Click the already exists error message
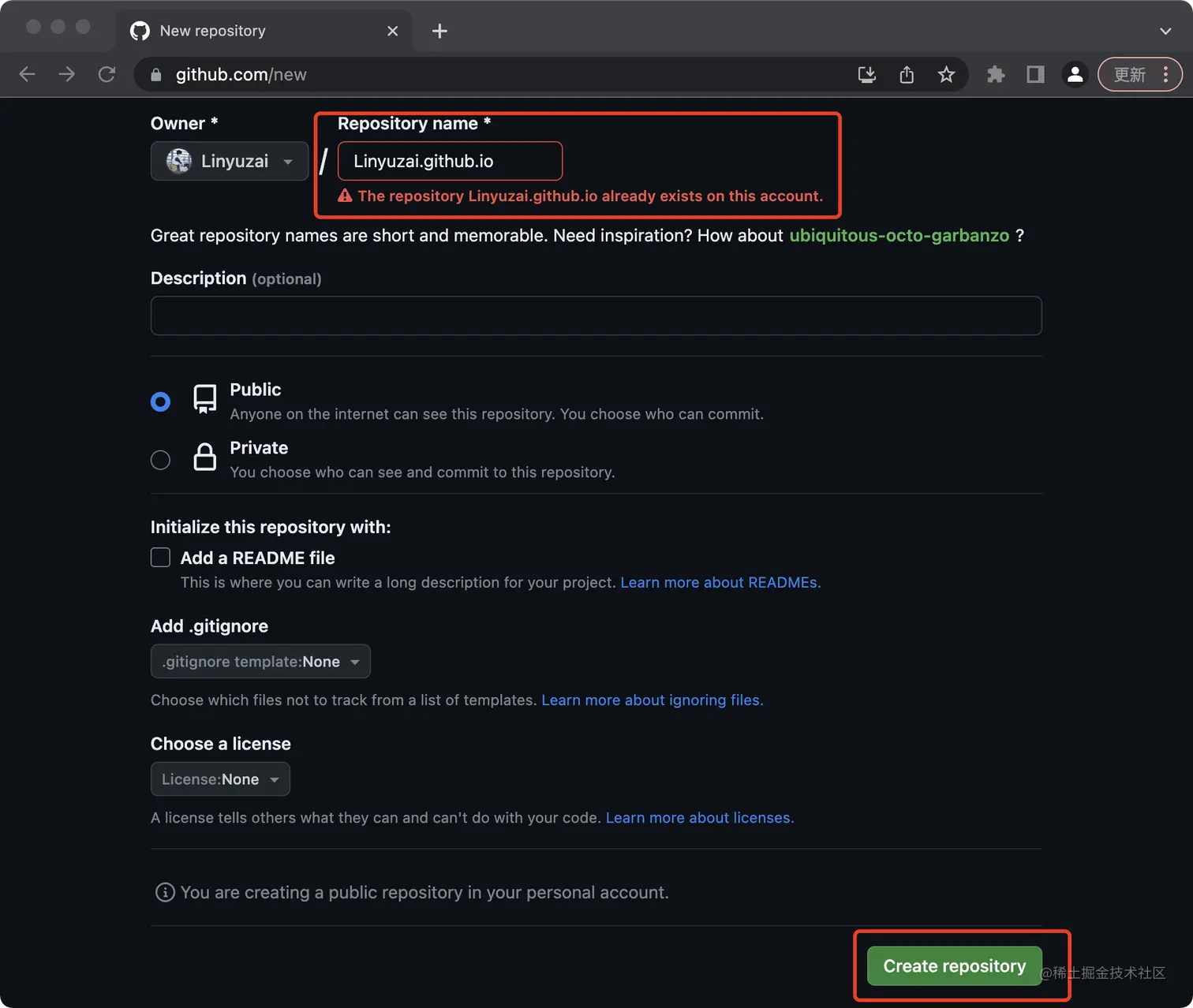The image size is (1193, 1008). 590,196
